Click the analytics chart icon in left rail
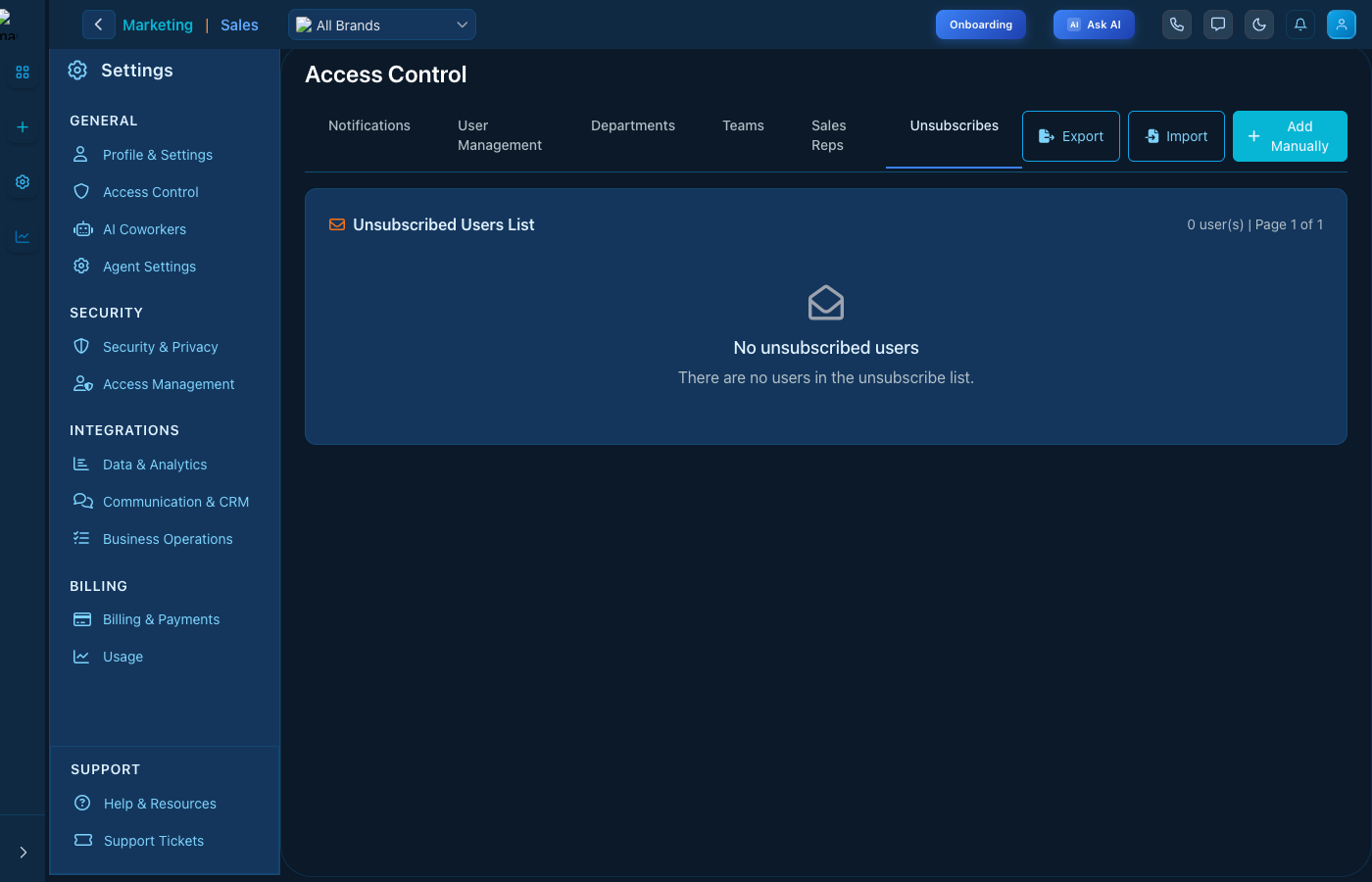This screenshot has width=1372, height=882. click(x=23, y=237)
